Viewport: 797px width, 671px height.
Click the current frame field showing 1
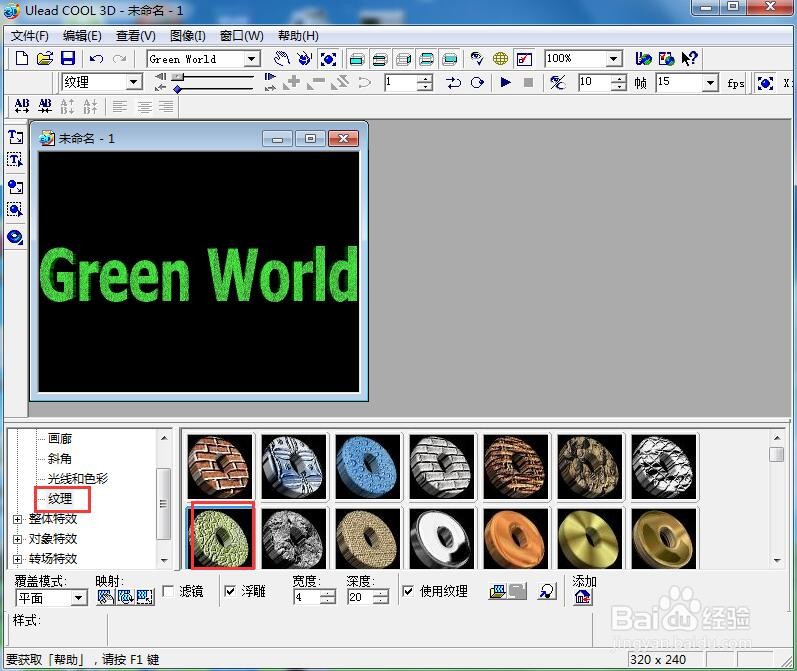(x=400, y=82)
